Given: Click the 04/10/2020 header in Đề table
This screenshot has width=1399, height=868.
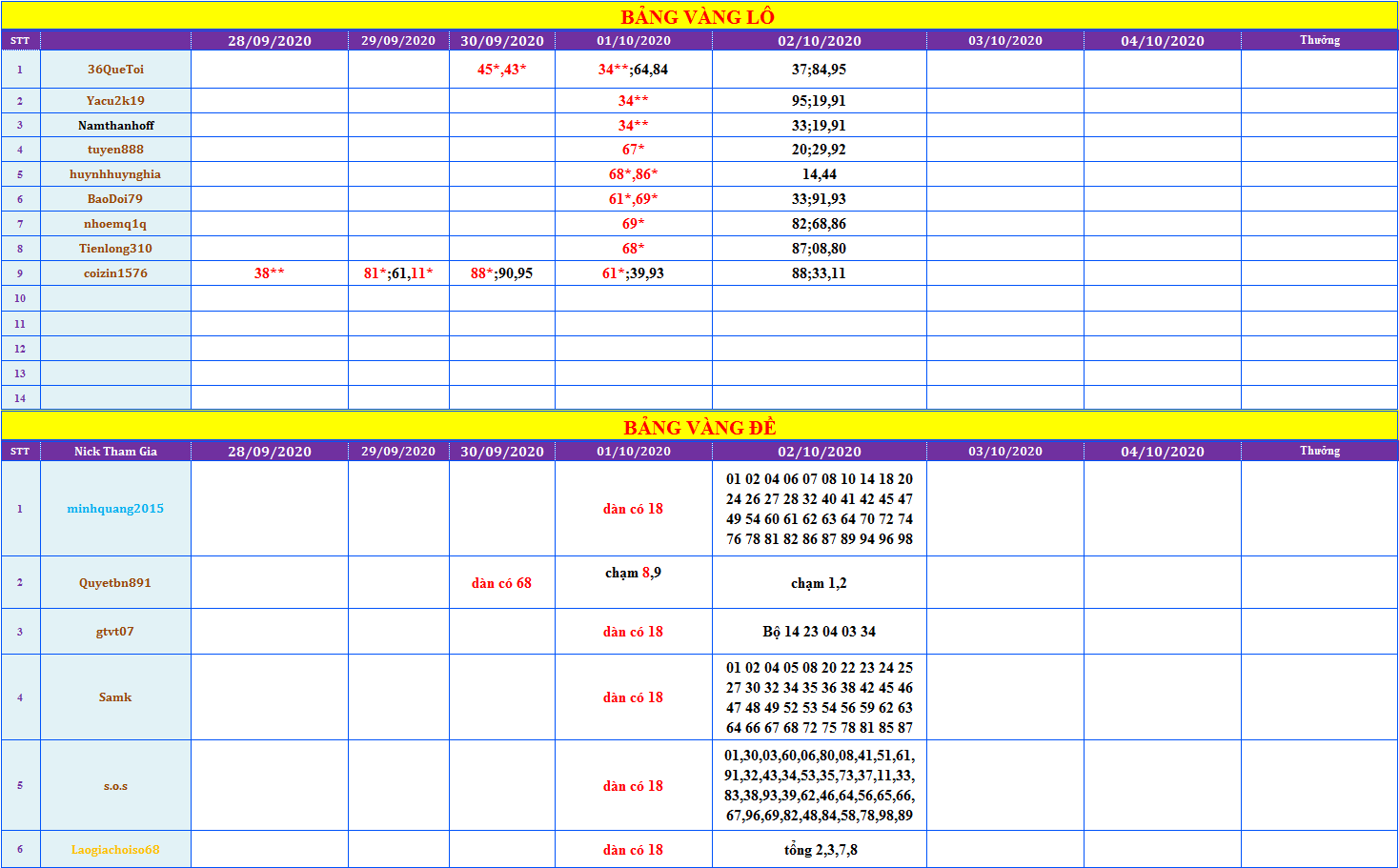Looking at the screenshot, I should tap(1163, 451).
